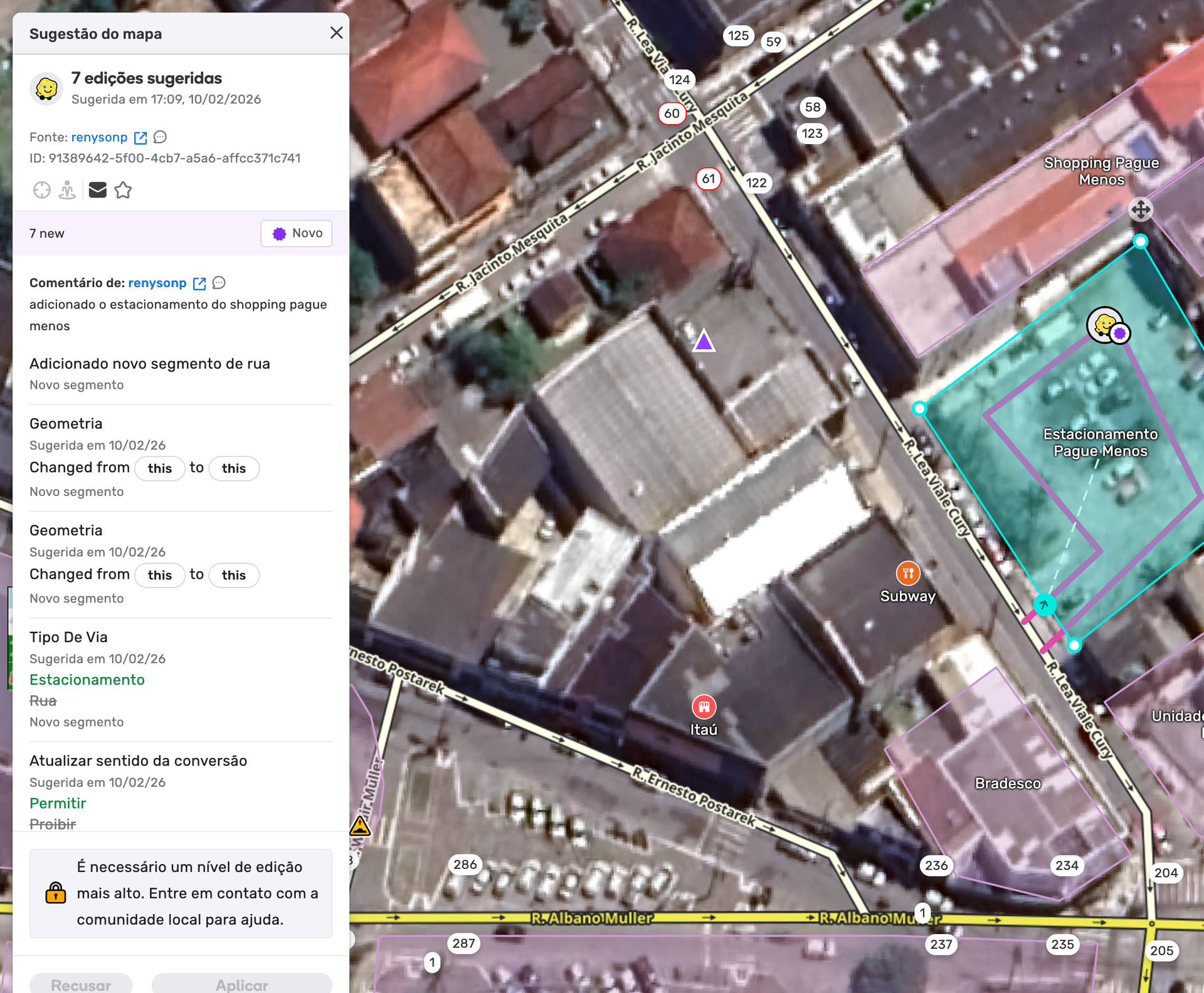This screenshot has width=1204, height=993.
Task: Click chat bubble icon beside Fonte renysonp
Action: click(x=161, y=137)
